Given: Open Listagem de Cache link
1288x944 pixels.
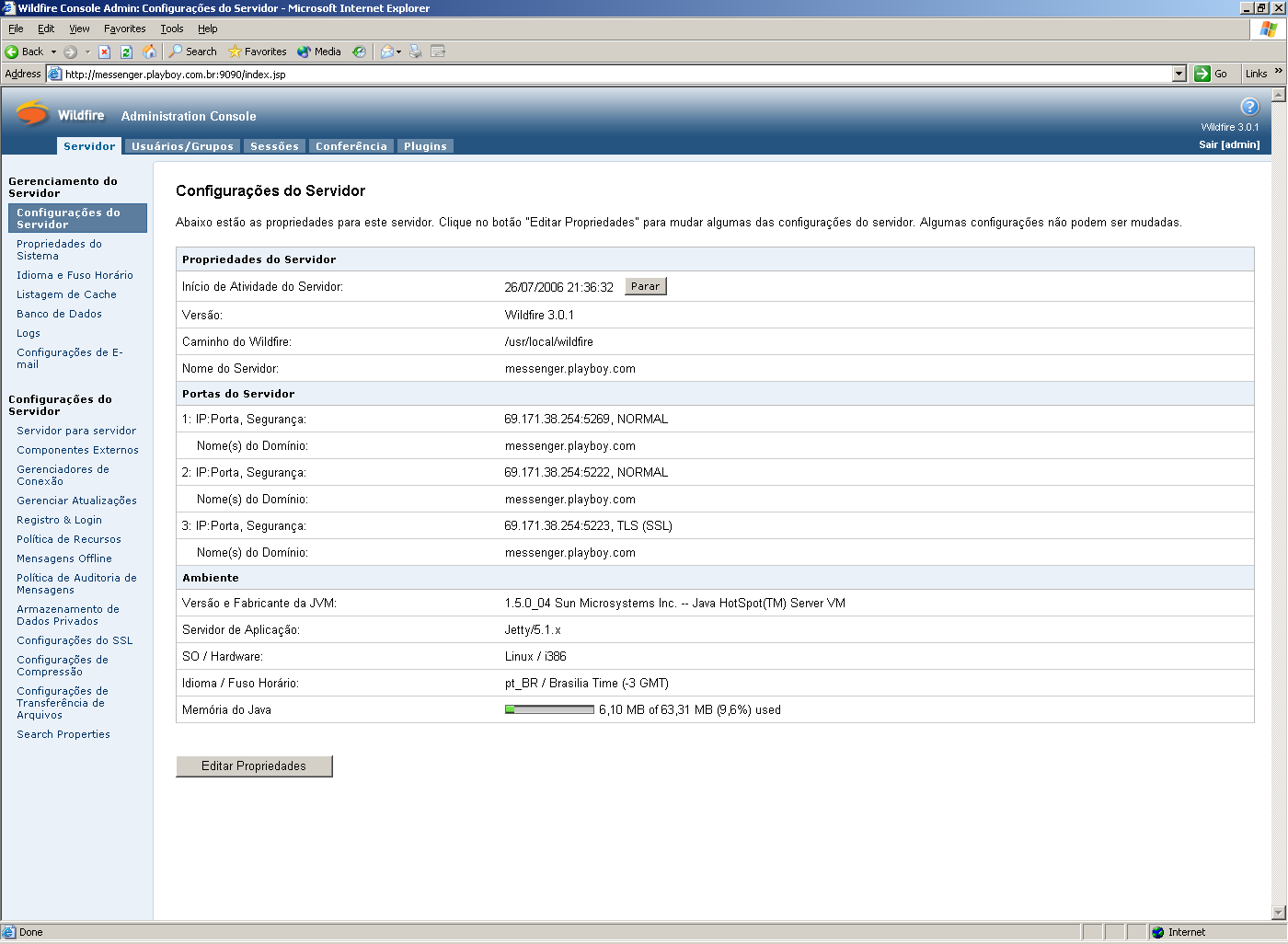Looking at the screenshot, I should coord(66,294).
